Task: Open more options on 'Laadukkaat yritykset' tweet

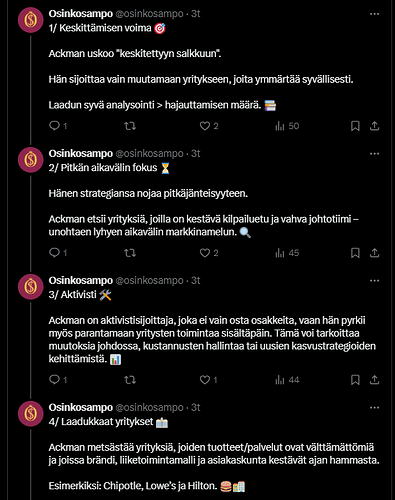Action: [x=374, y=408]
